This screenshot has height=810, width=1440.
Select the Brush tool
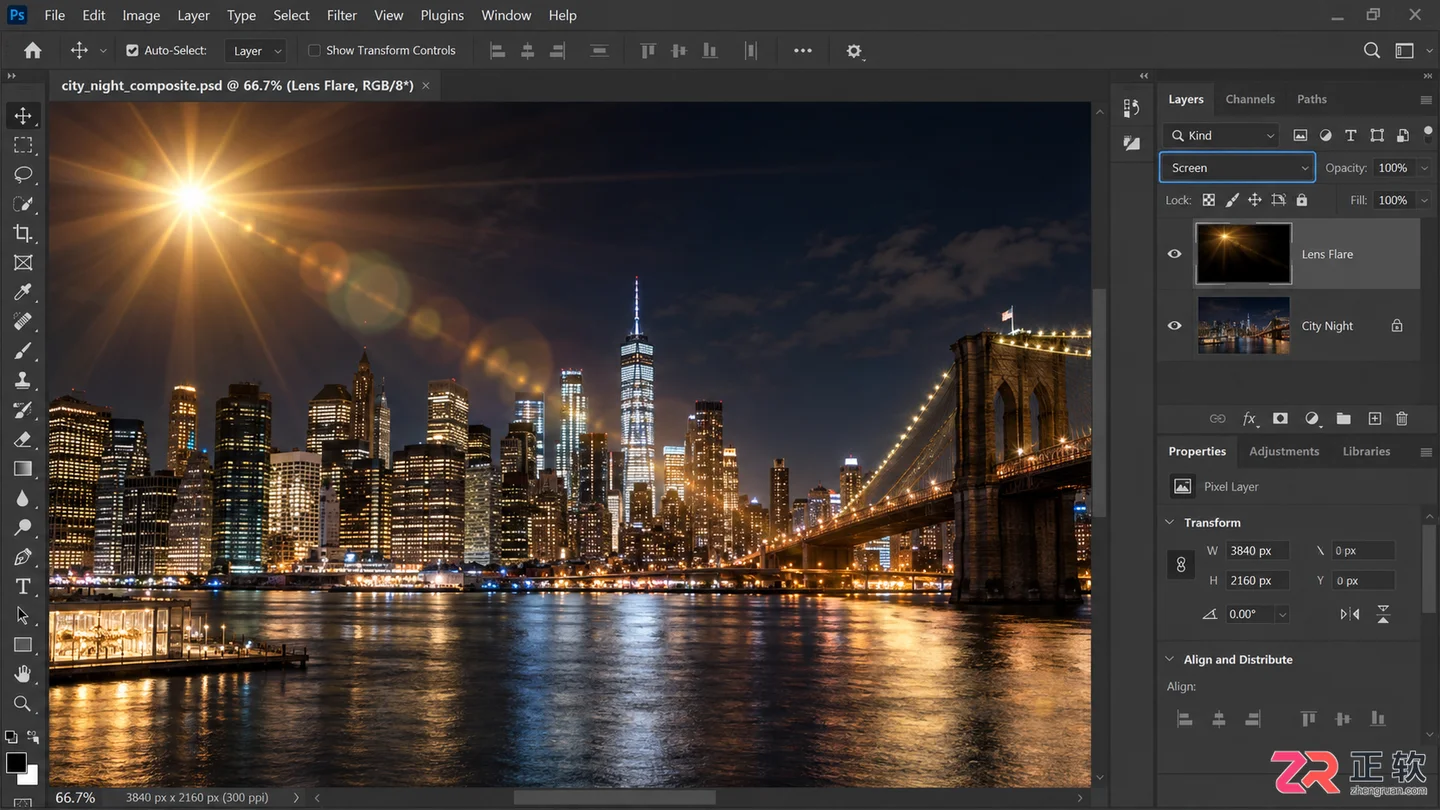23,351
